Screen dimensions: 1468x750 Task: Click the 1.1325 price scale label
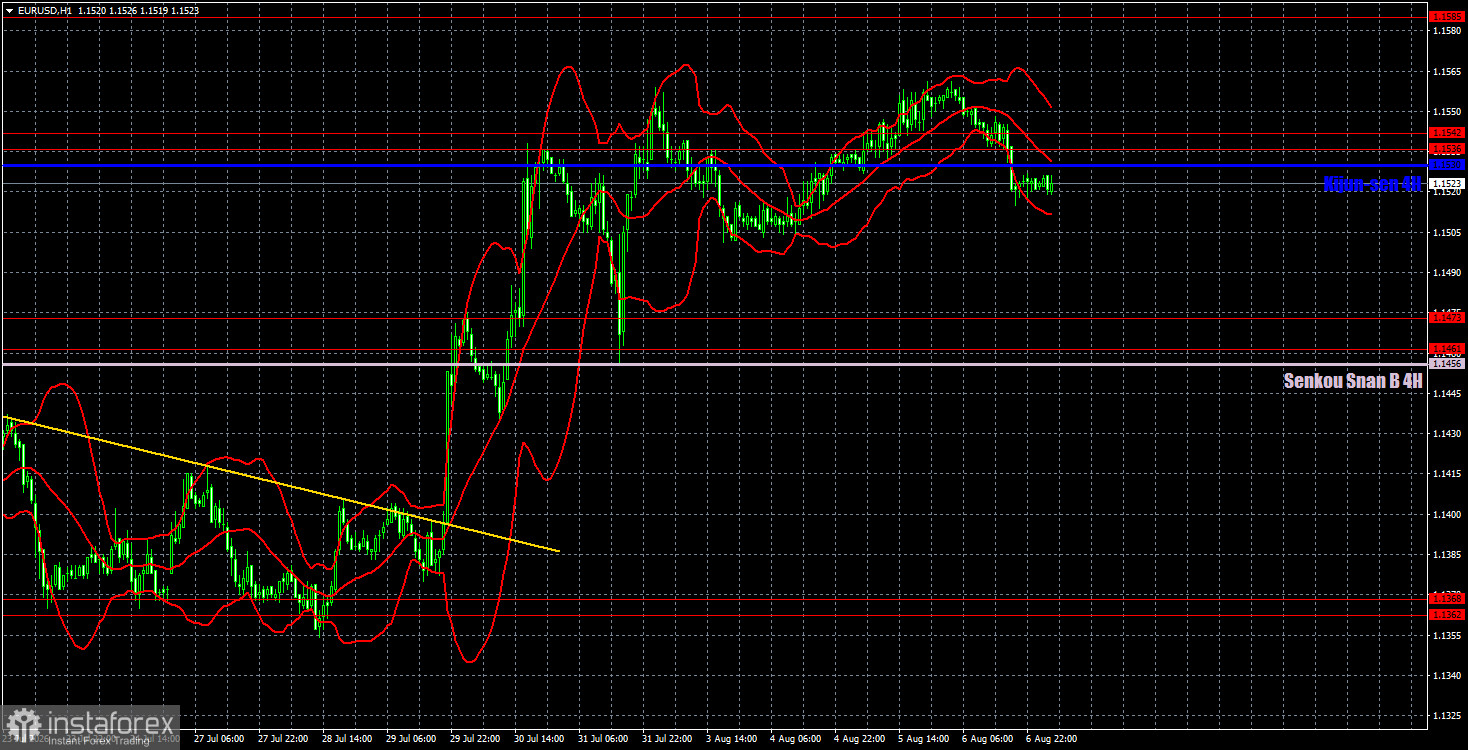coord(1447,715)
